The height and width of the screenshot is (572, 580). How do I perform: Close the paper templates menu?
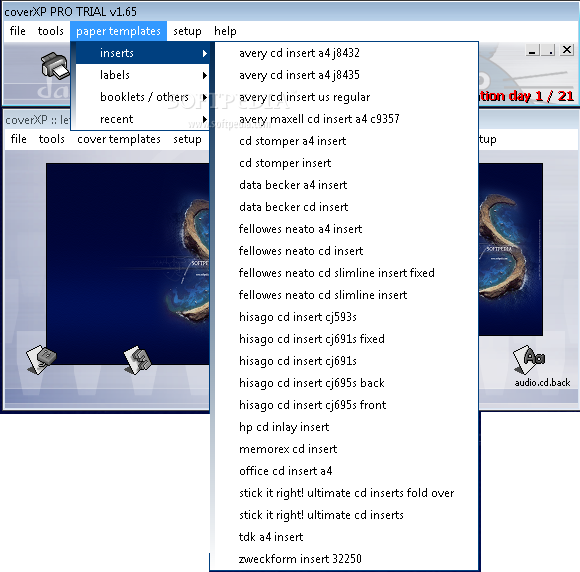[x=118, y=31]
